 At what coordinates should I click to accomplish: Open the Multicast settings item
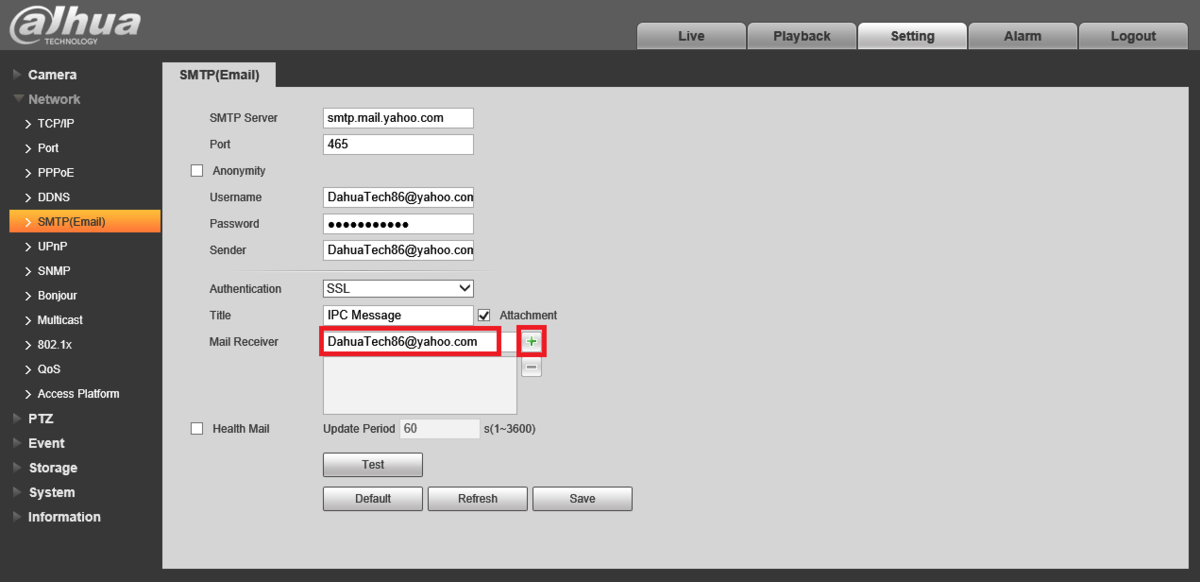(x=60, y=320)
